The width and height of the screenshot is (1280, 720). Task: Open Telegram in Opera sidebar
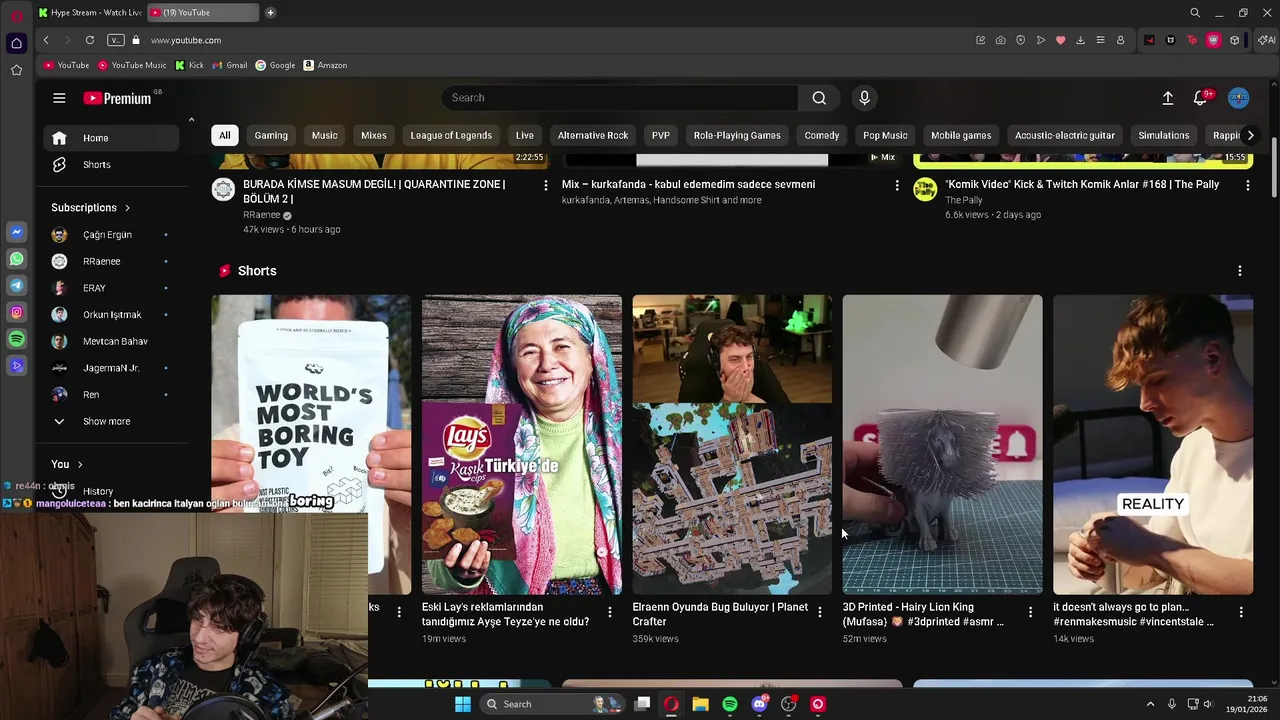16,286
